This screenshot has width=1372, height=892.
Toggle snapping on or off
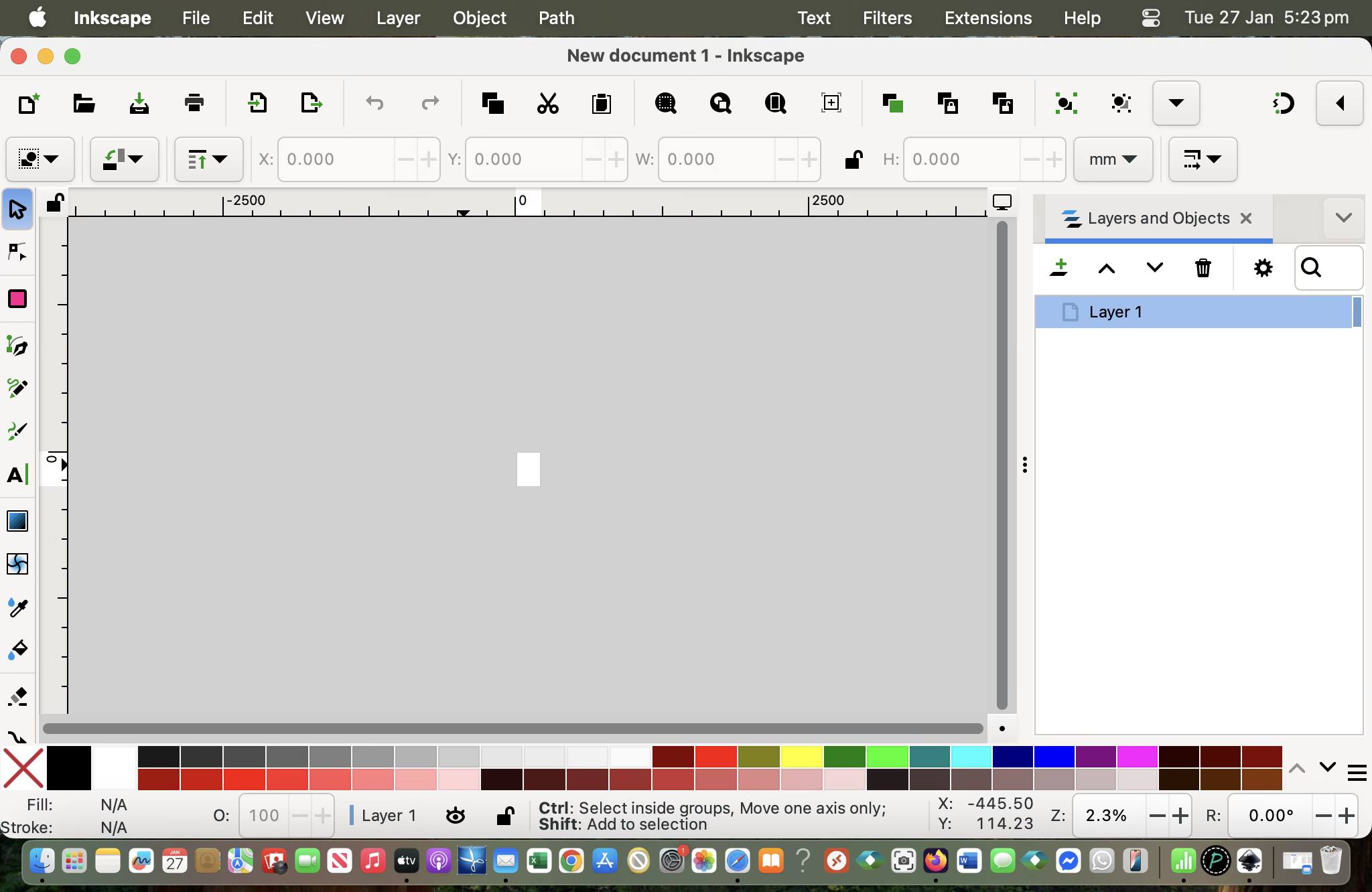(1283, 103)
